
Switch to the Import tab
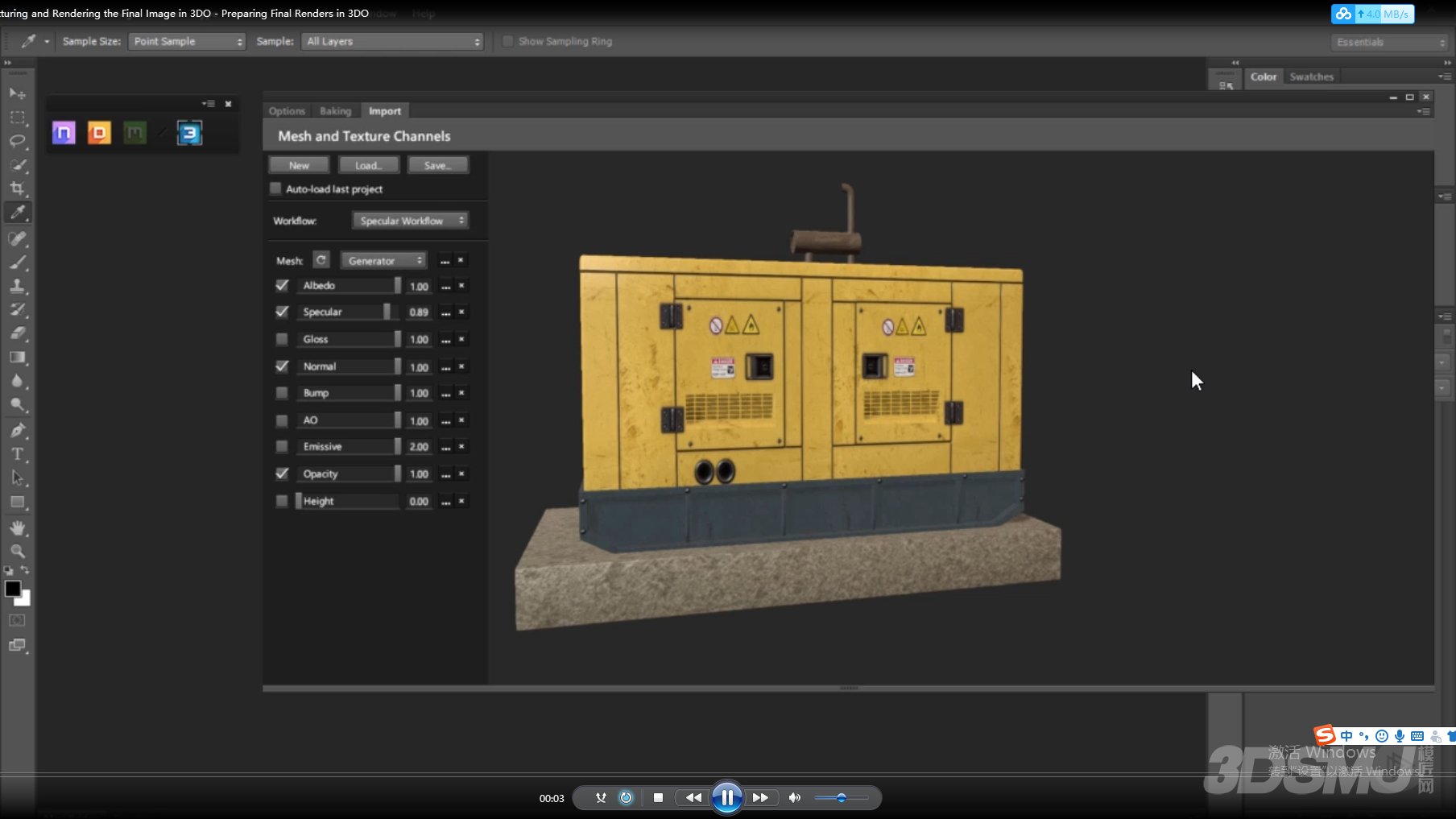point(385,111)
